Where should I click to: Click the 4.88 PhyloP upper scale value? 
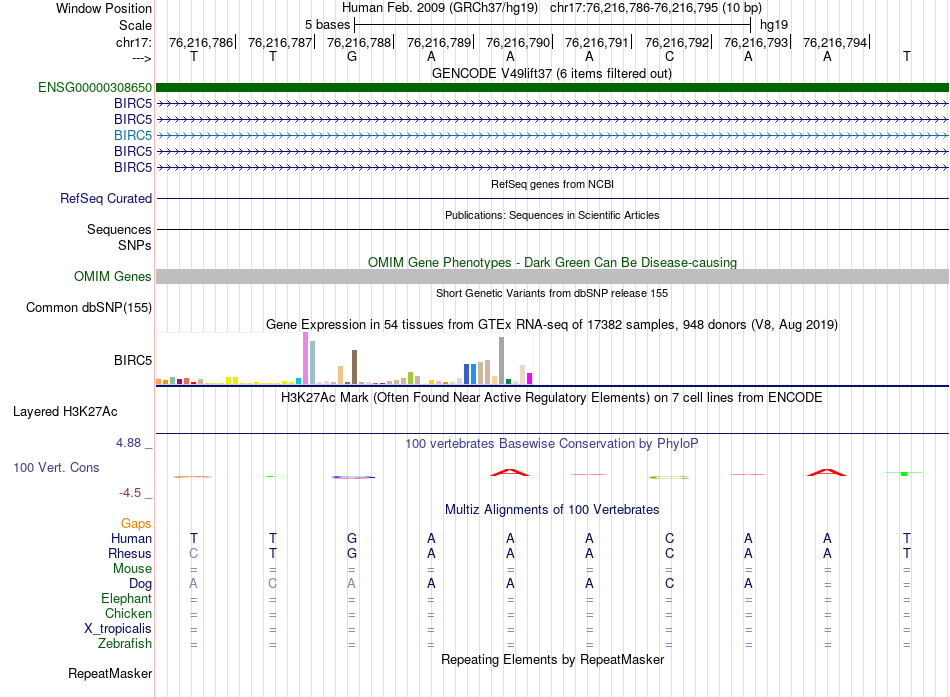pyautogui.click(x=128, y=443)
